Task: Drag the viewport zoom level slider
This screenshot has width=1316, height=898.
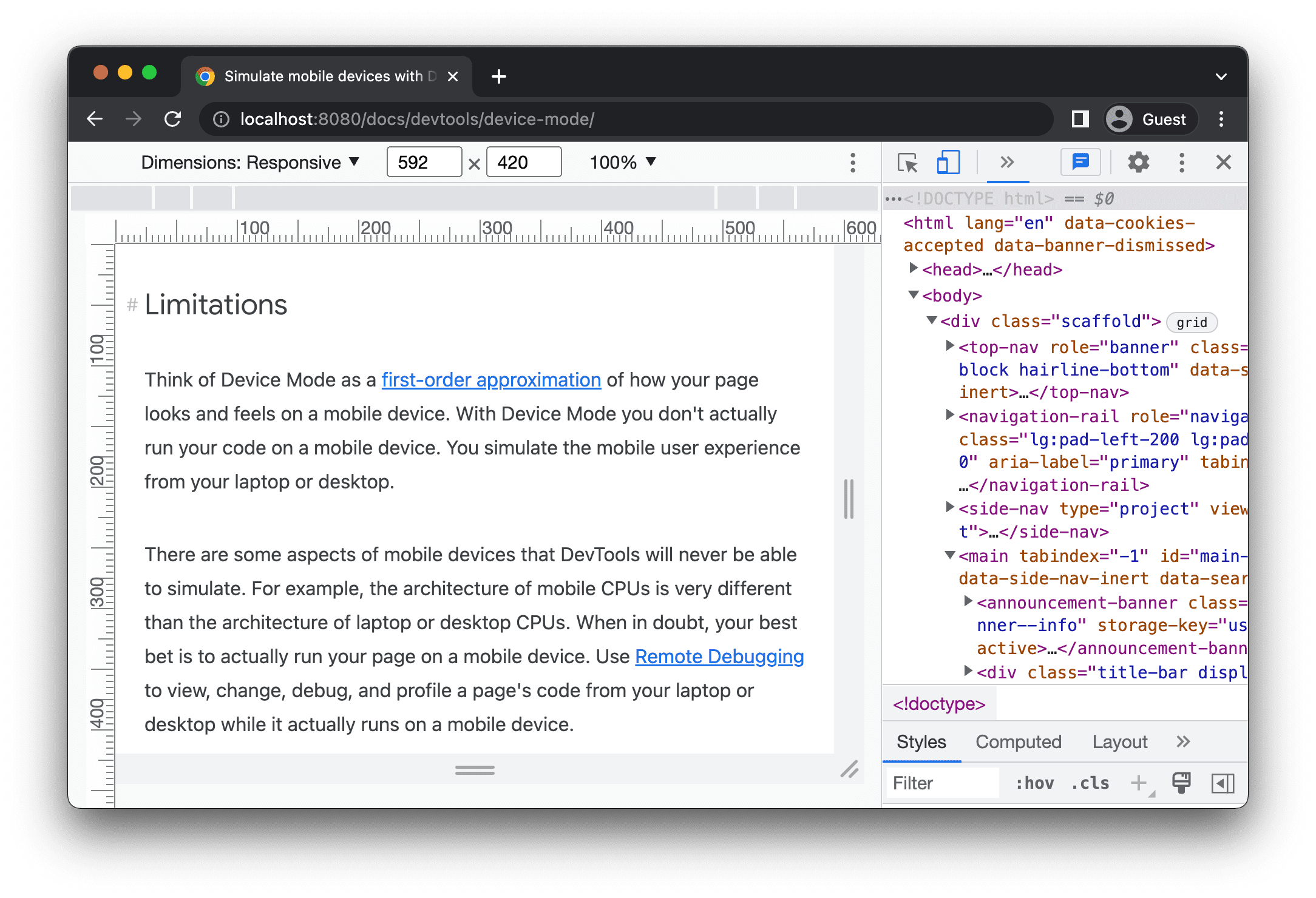Action: [624, 163]
